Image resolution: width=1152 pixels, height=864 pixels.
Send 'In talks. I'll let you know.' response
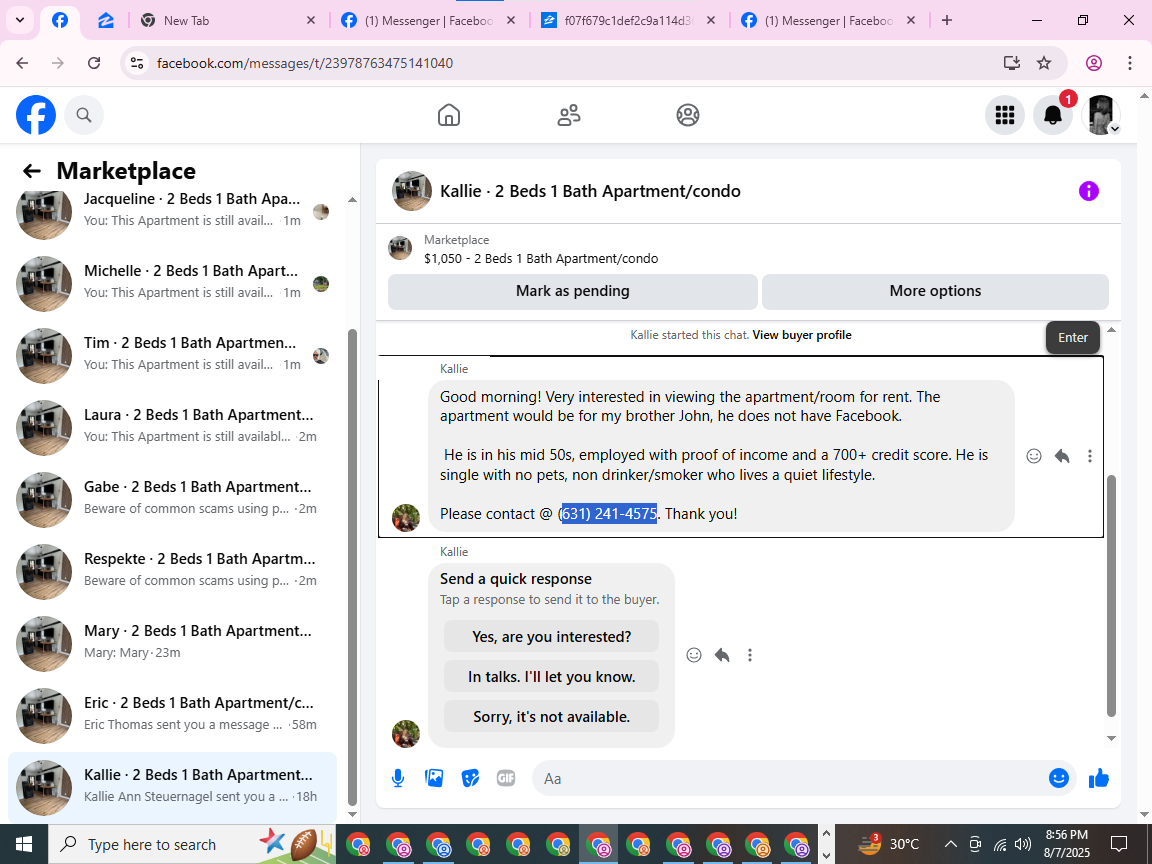point(552,677)
